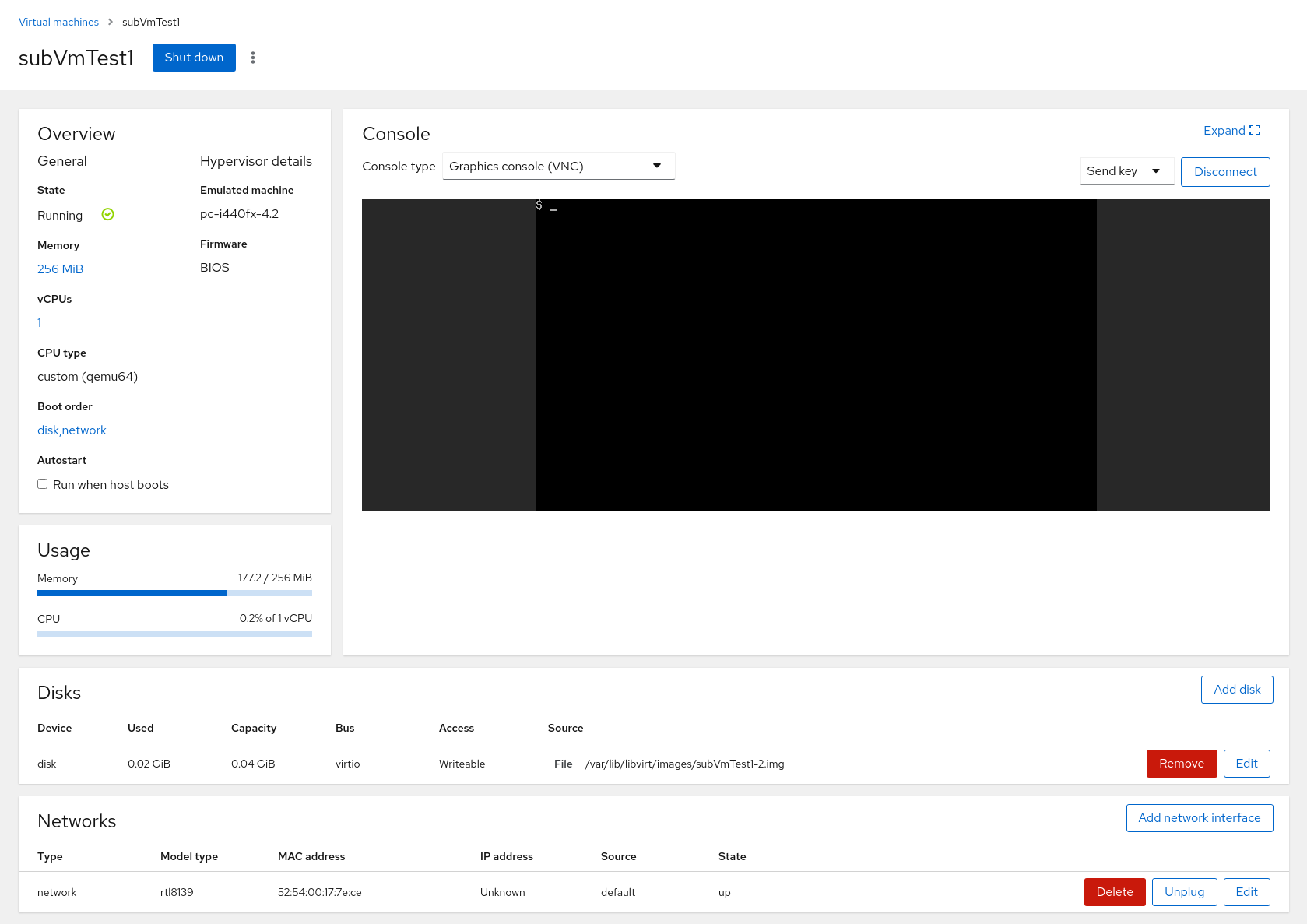
Task: Click the Add disk button
Action: [1236, 690]
